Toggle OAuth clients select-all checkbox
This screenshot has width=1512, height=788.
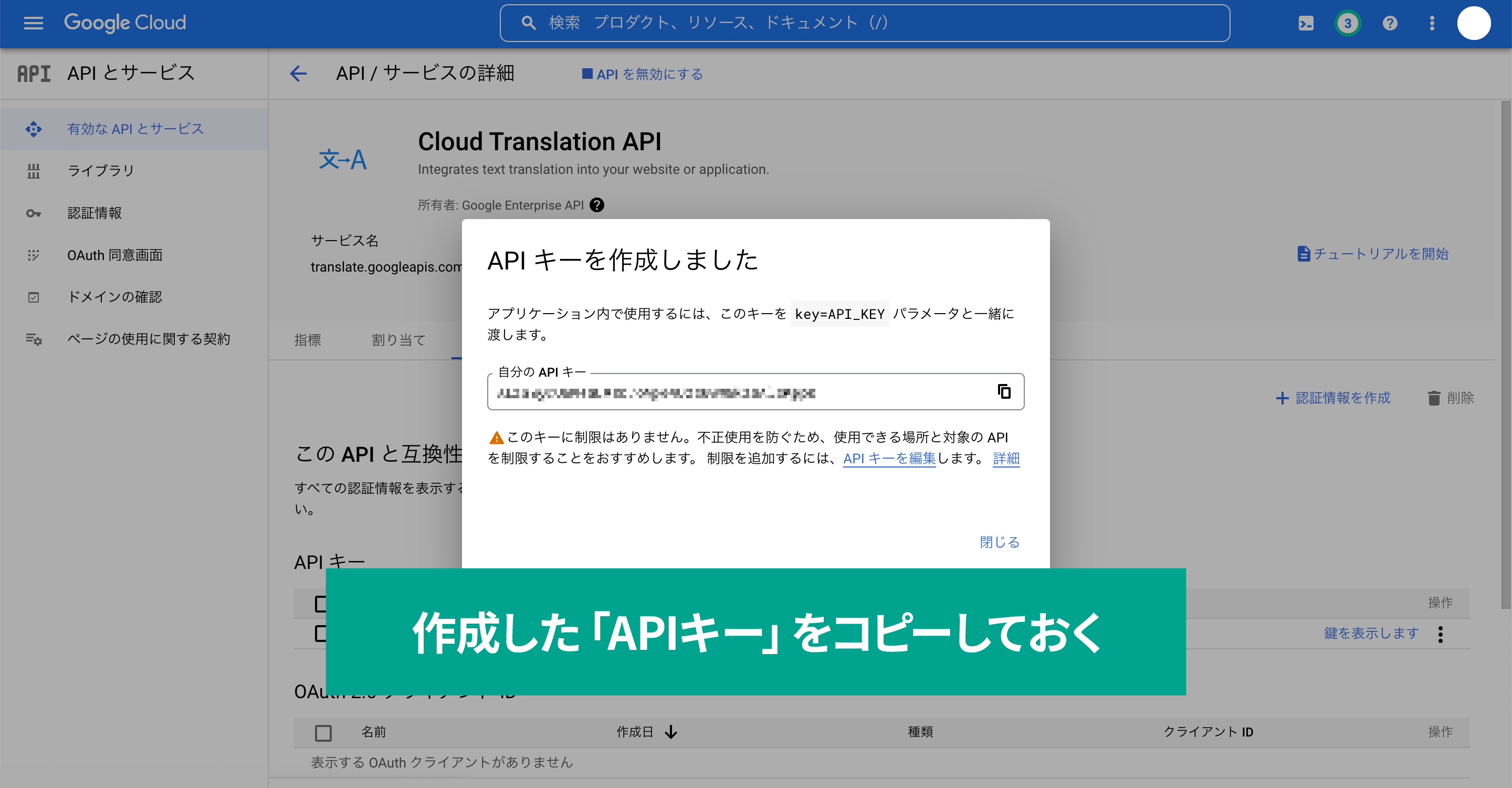tap(323, 733)
